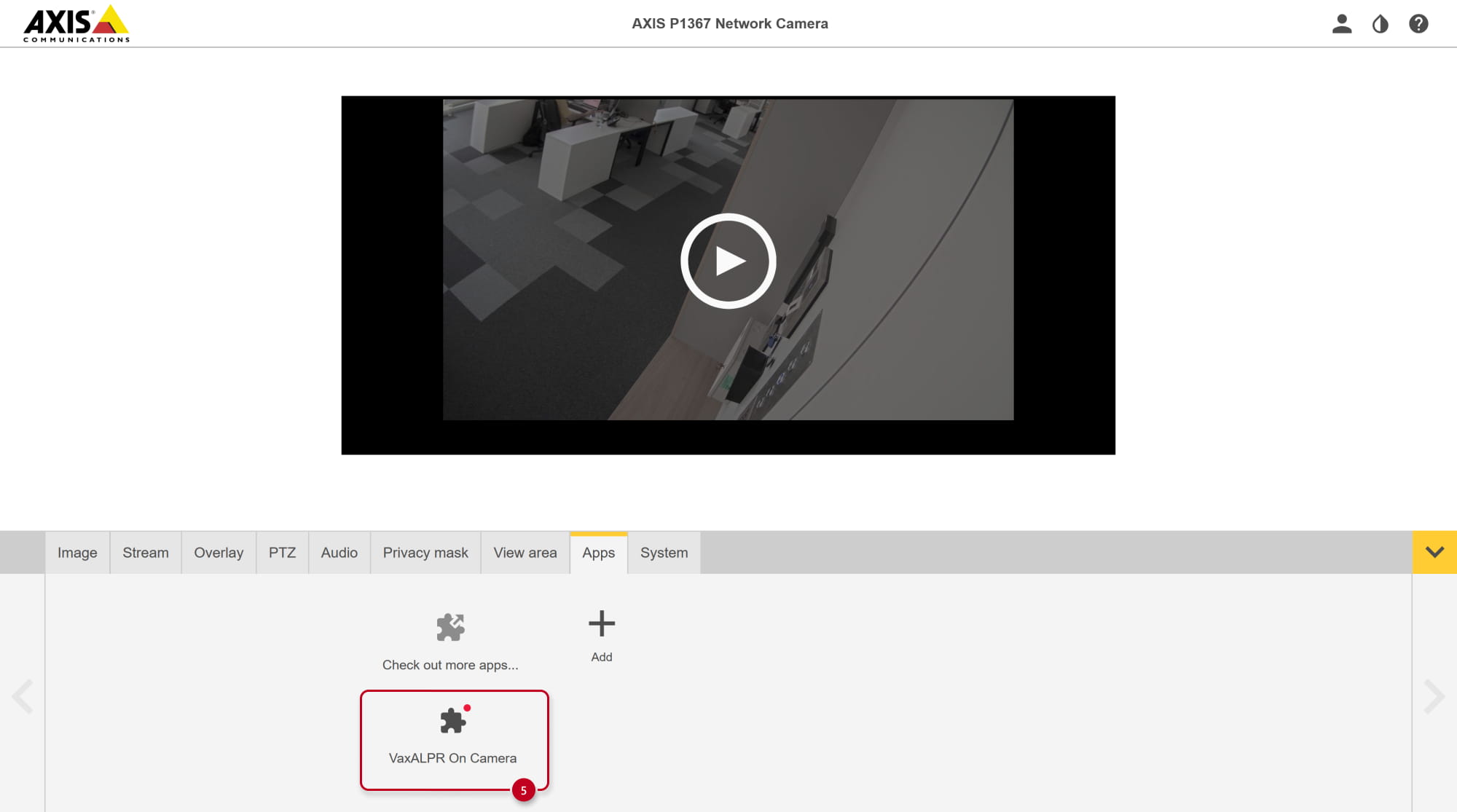Collapse the settings panel with yellow chevron

[x=1434, y=552]
